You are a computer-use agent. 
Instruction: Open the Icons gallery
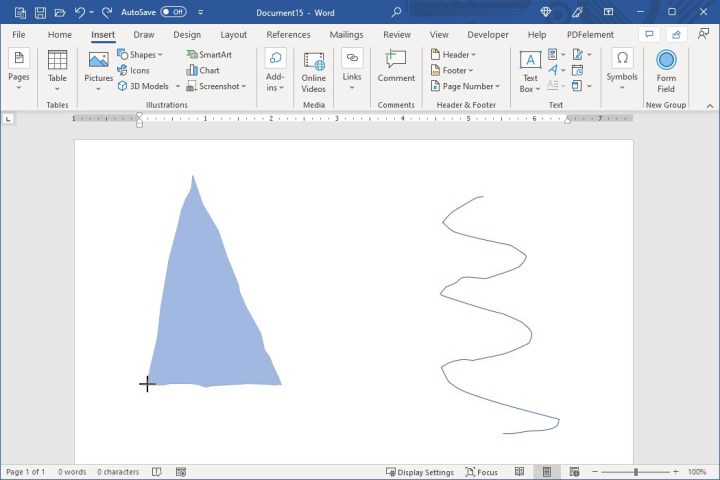(133, 71)
